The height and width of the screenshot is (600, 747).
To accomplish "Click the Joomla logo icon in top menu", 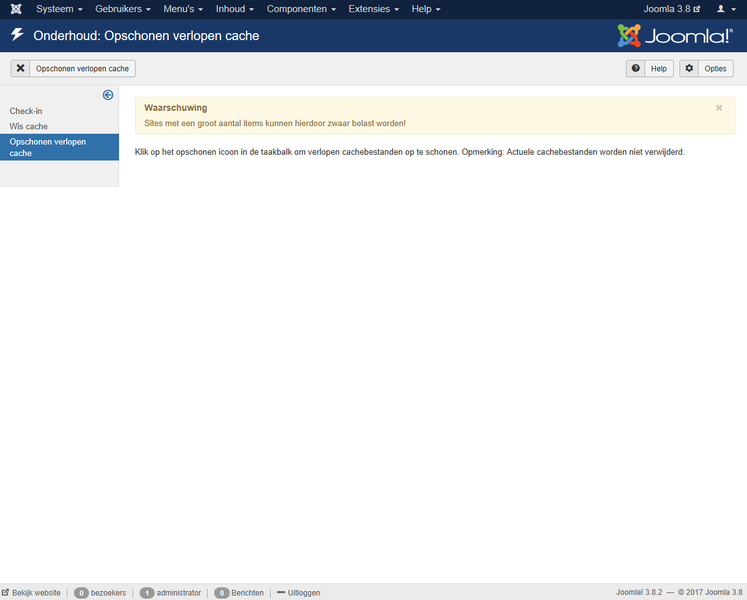I will pos(16,9).
